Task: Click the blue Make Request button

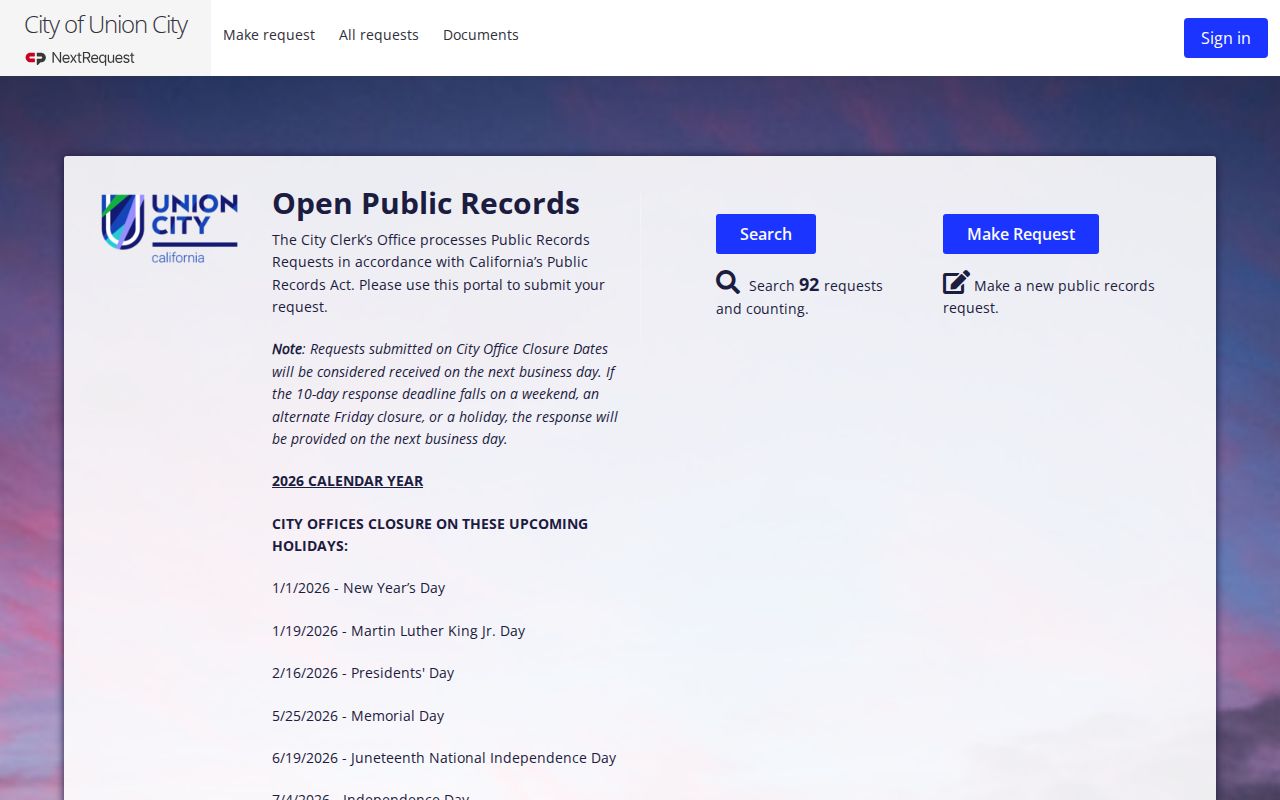Action: pos(1021,234)
